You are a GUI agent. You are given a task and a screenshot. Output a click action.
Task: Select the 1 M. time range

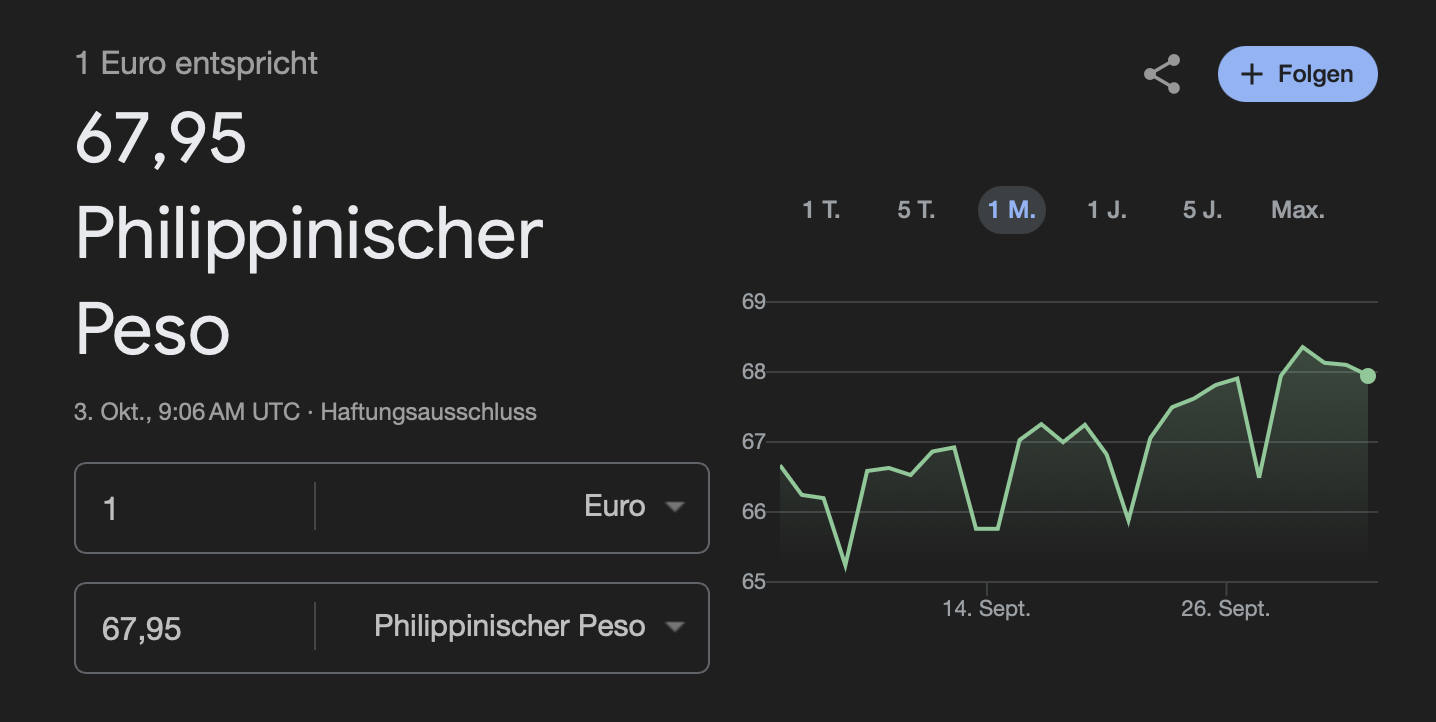click(1011, 210)
